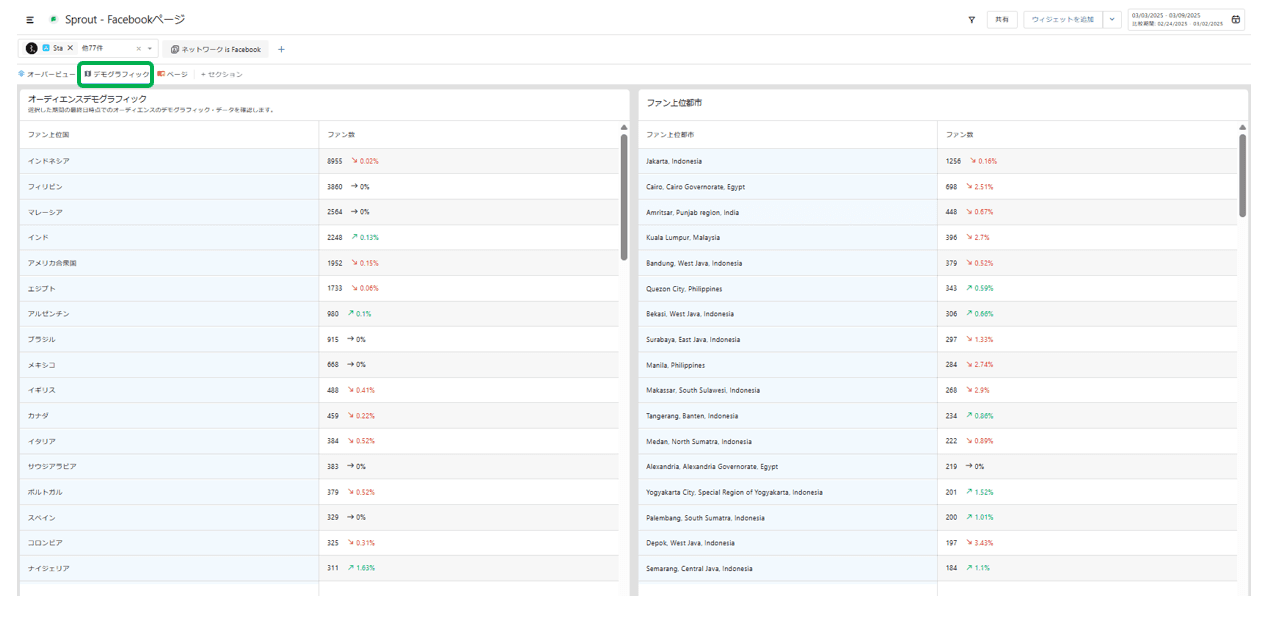Open the hamburger menu beside Sprout title
Screen dimensions: 1271x632
click(x=30, y=20)
